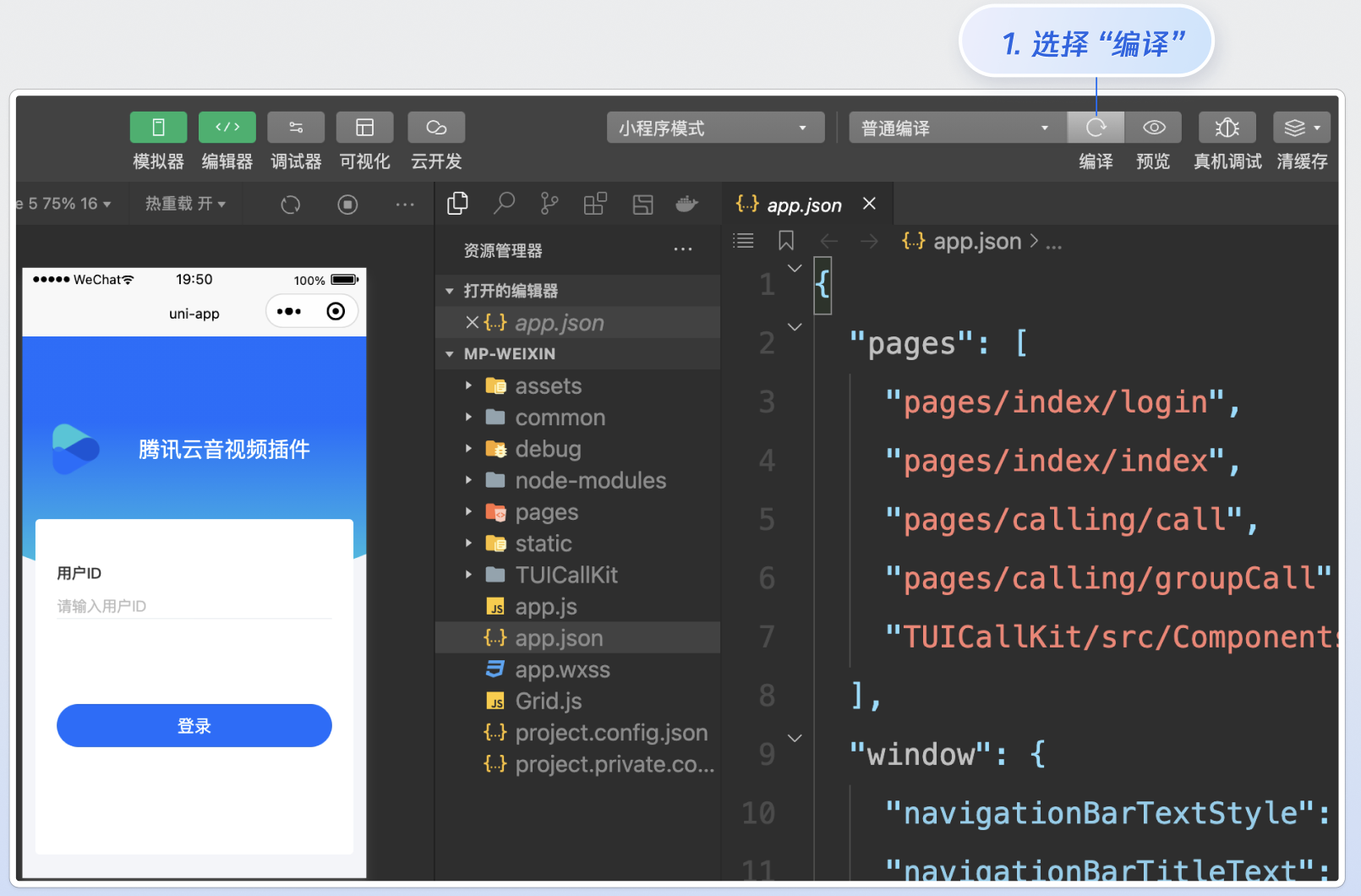The image size is (1361, 896).
Task: Open the mini program mode (小程序模式) dropdown
Action: coord(715,128)
